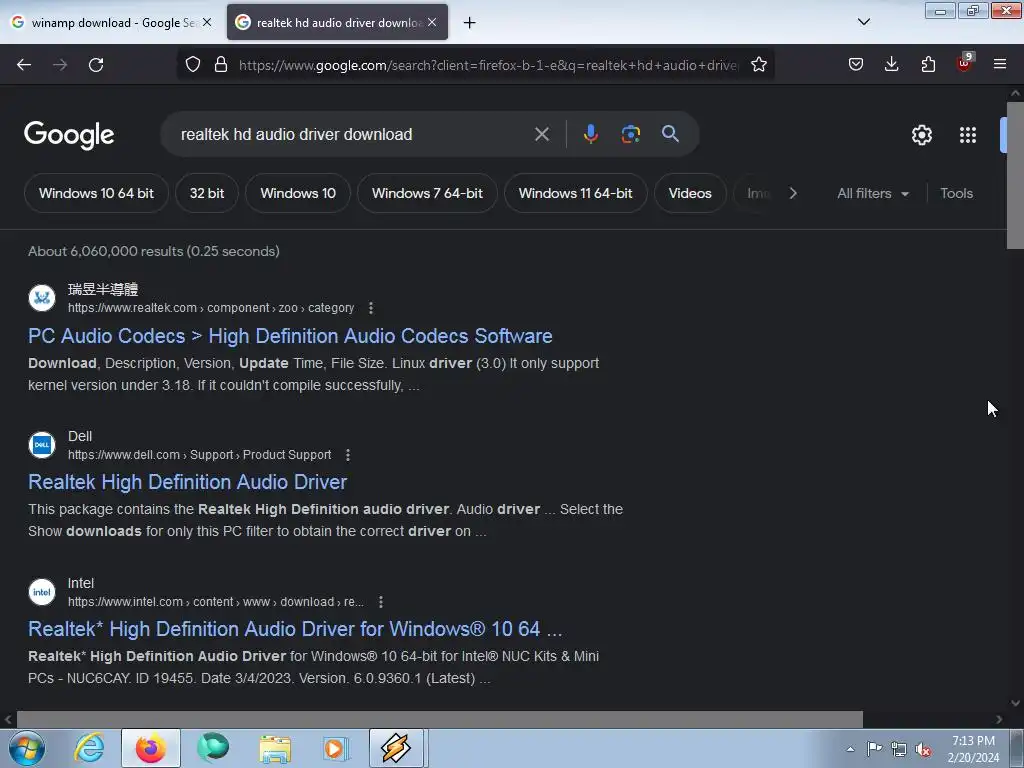The height and width of the screenshot is (768, 1024).
Task: Apply the Windows 7 64-bit chip
Action: (427, 193)
